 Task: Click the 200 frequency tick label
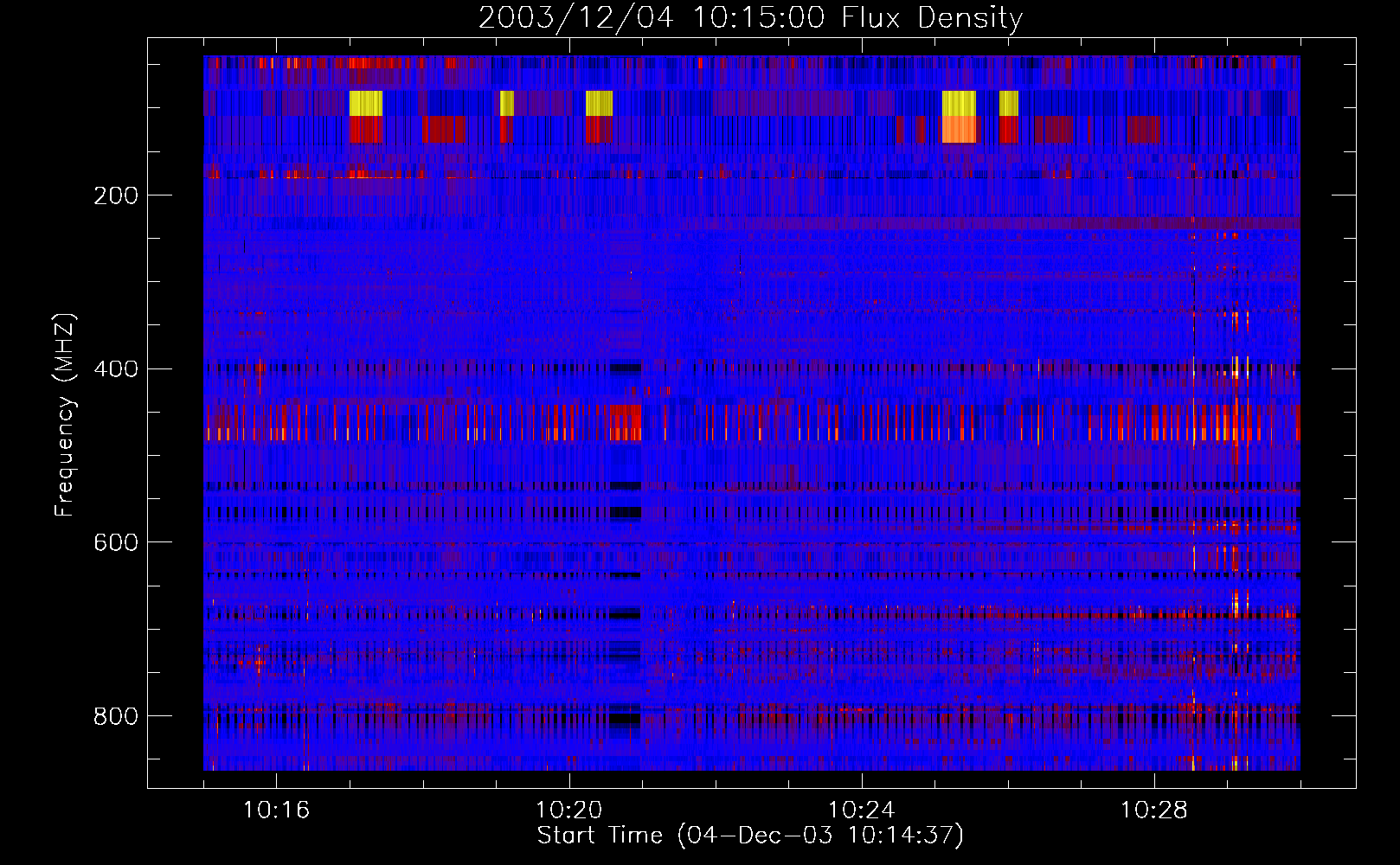pos(116,195)
